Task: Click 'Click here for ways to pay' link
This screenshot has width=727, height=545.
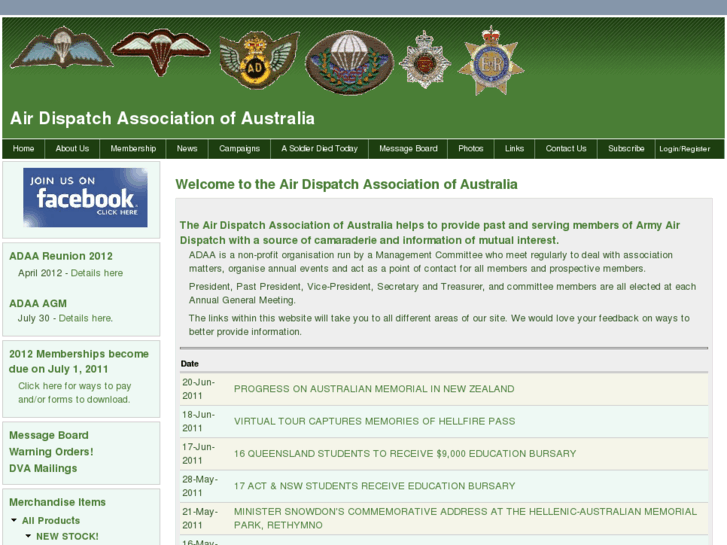Action: (75, 392)
